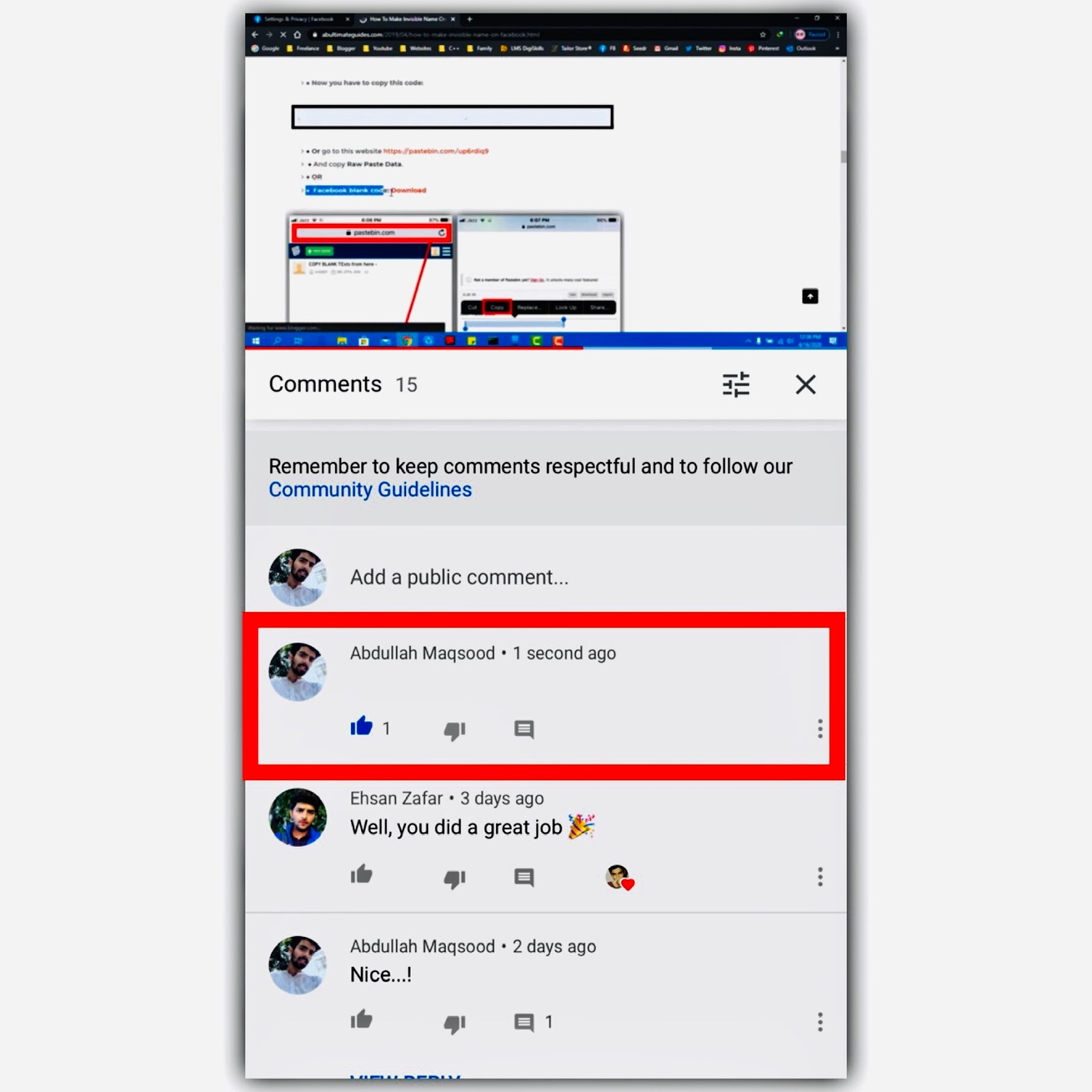Open more options for the blank comment
Image resolution: width=1092 pixels, height=1092 pixels.
[820, 728]
